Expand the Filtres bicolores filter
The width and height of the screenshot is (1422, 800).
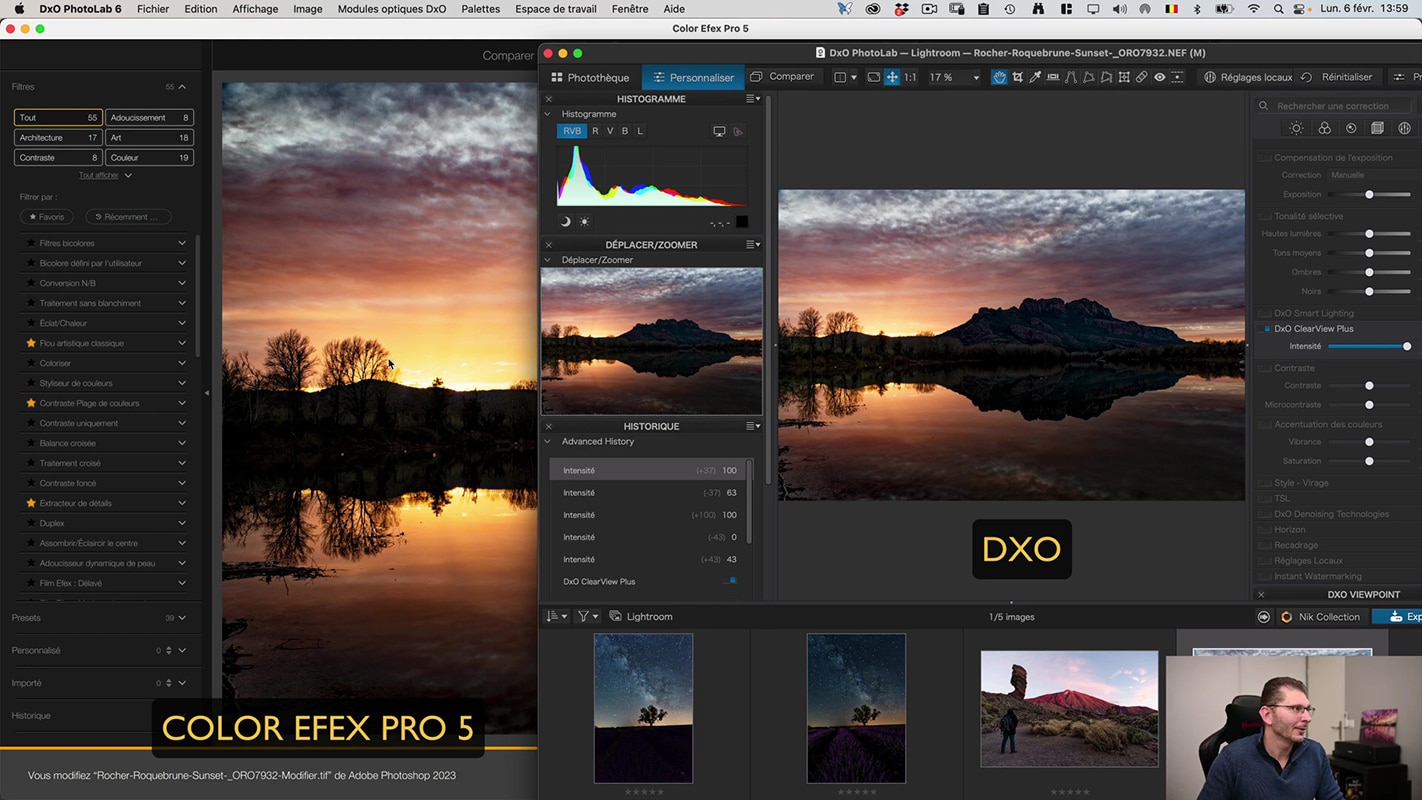tap(182, 243)
